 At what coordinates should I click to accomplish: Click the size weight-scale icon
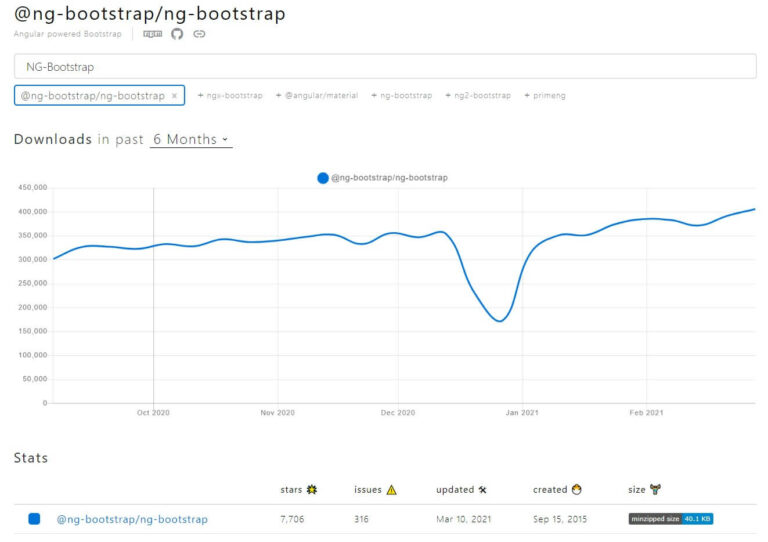655,490
